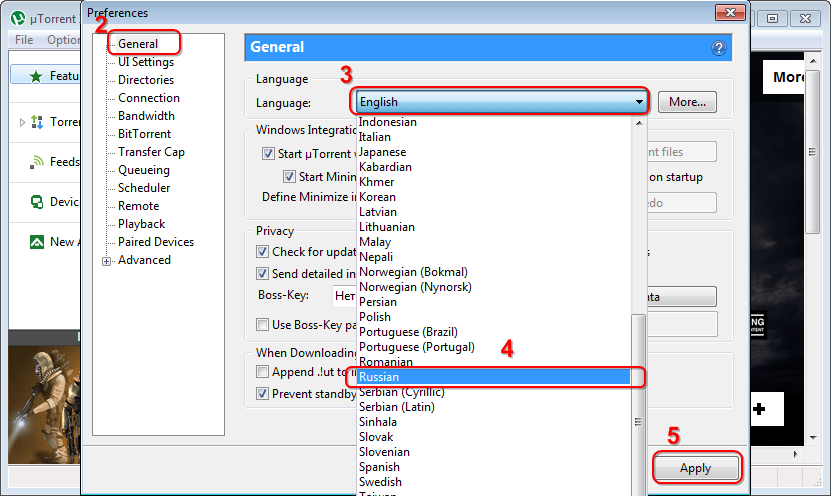Enable Use Boss-Key password checkbox
Image resolution: width=831 pixels, height=496 pixels.
pyautogui.click(x=262, y=324)
